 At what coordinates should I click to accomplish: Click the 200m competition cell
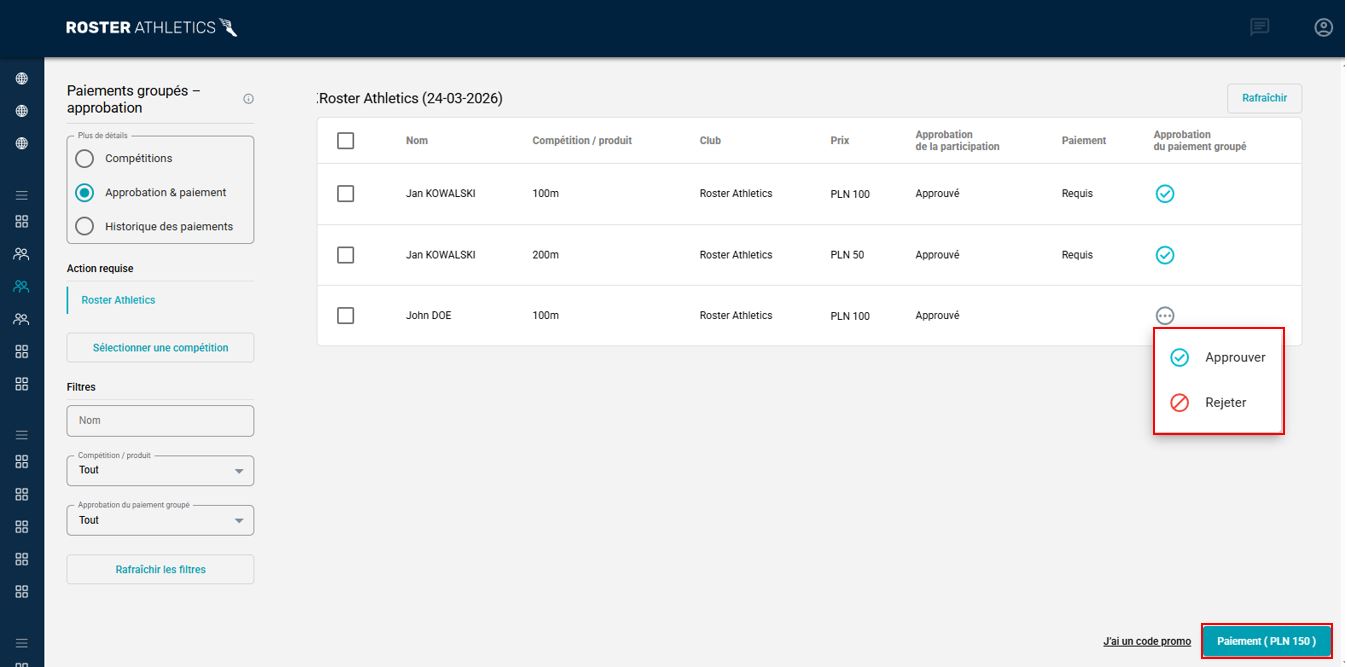click(x=545, y=255)
